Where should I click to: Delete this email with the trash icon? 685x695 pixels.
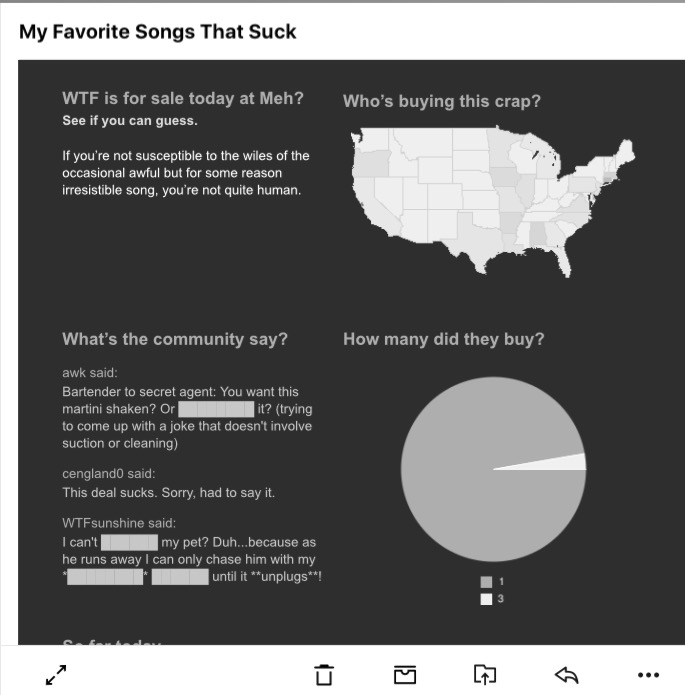[323, 675]
